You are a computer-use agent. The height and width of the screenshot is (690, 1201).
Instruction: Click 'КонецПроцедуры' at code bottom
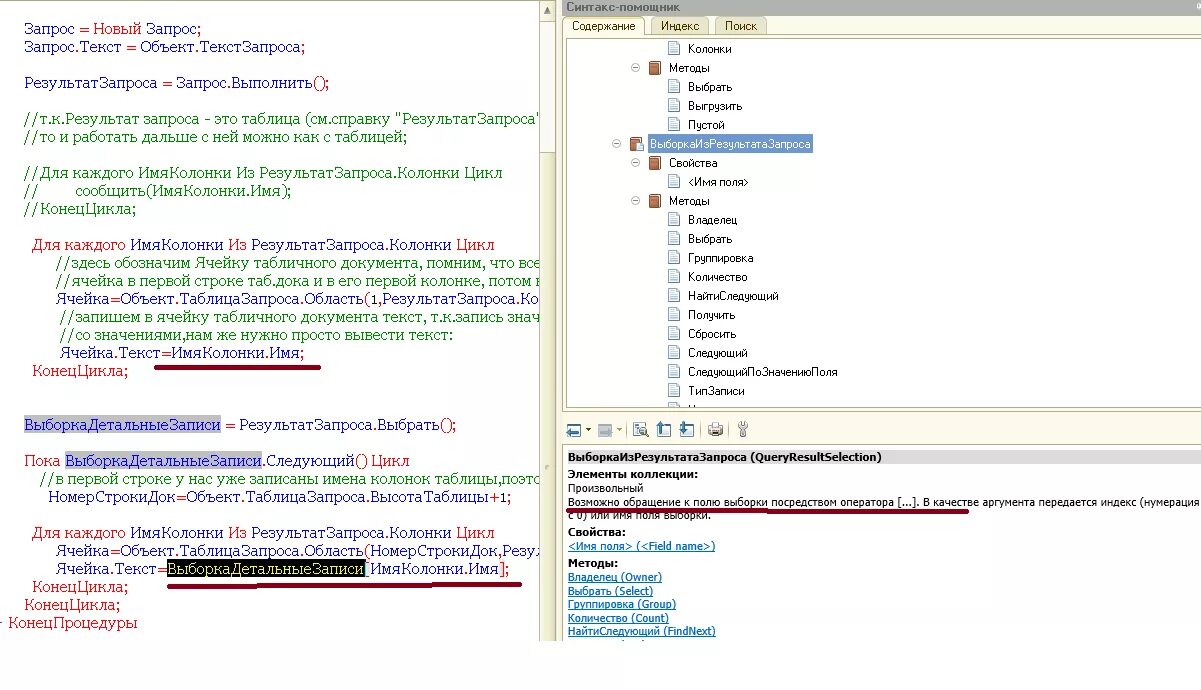click(72, 623)
